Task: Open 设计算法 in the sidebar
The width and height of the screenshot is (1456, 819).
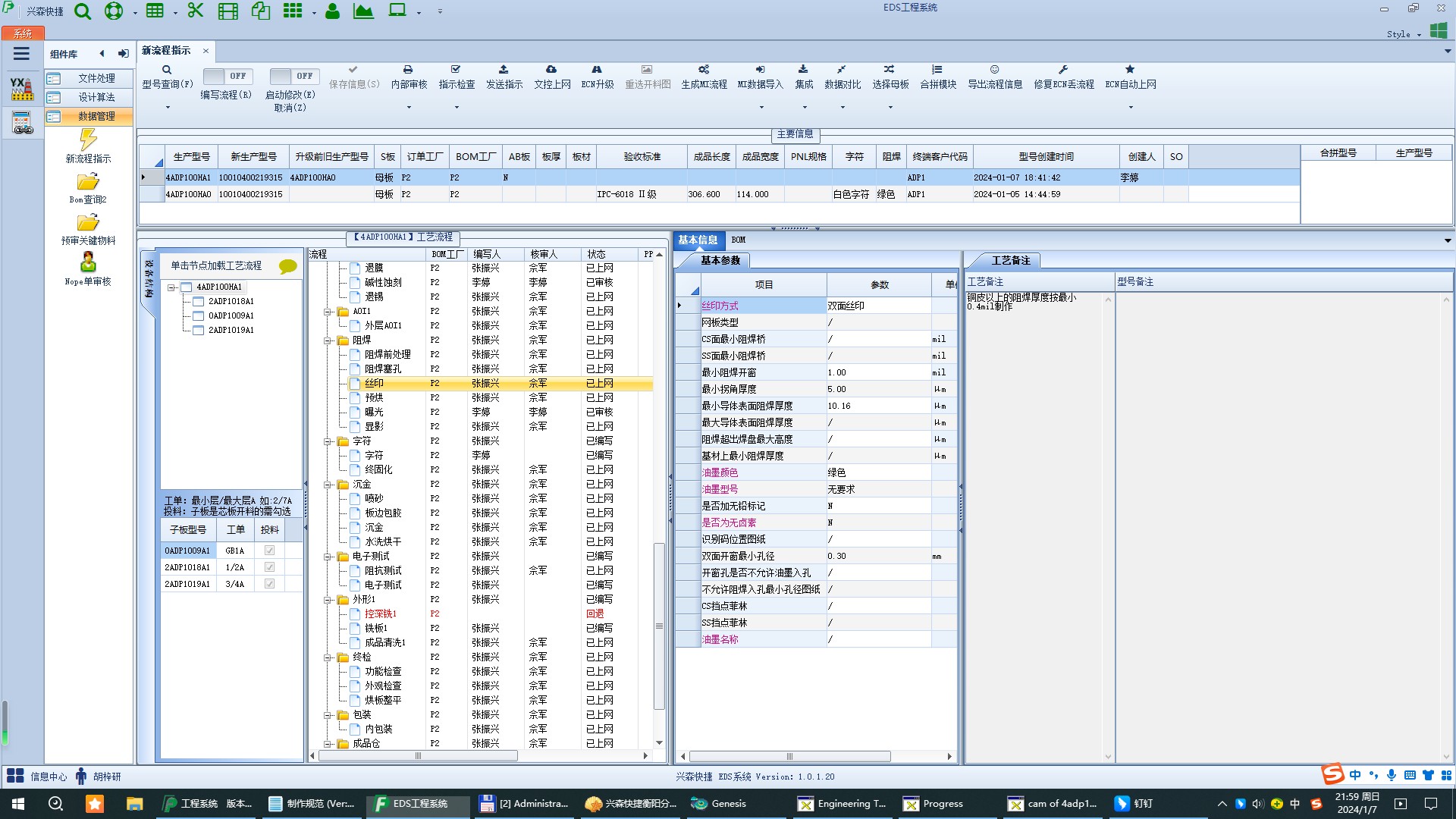Action: 96,97
